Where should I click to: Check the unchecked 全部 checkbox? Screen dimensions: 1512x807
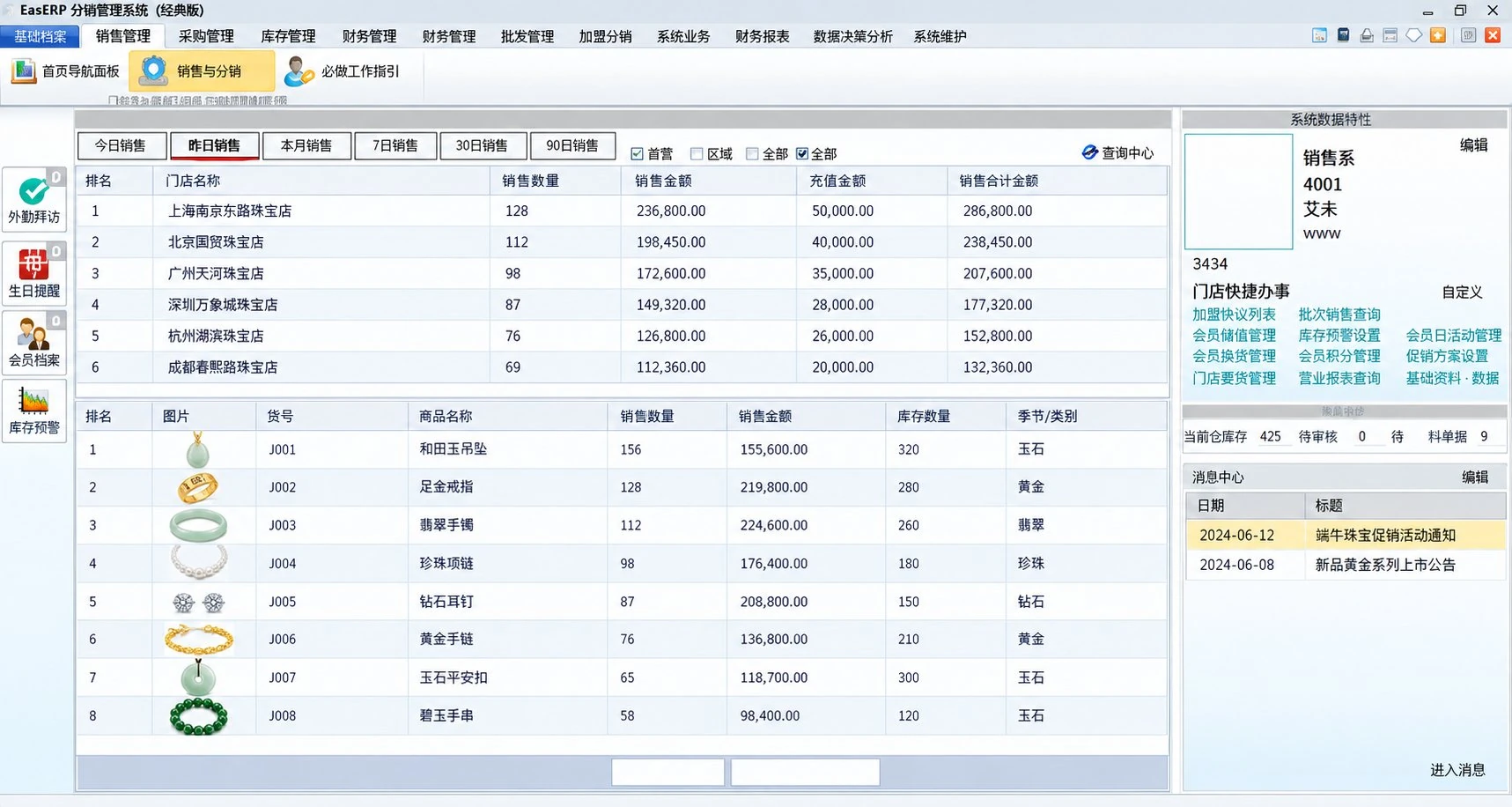(752, 153)
